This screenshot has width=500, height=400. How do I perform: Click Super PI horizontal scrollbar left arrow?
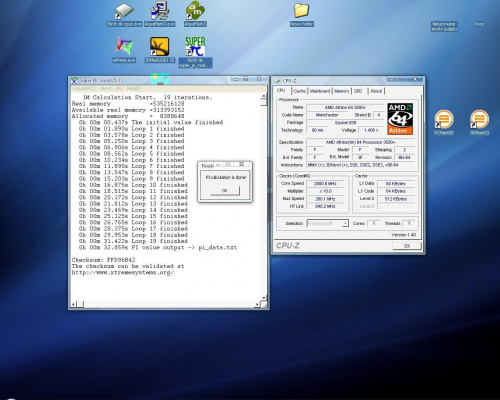coord(74,304)
